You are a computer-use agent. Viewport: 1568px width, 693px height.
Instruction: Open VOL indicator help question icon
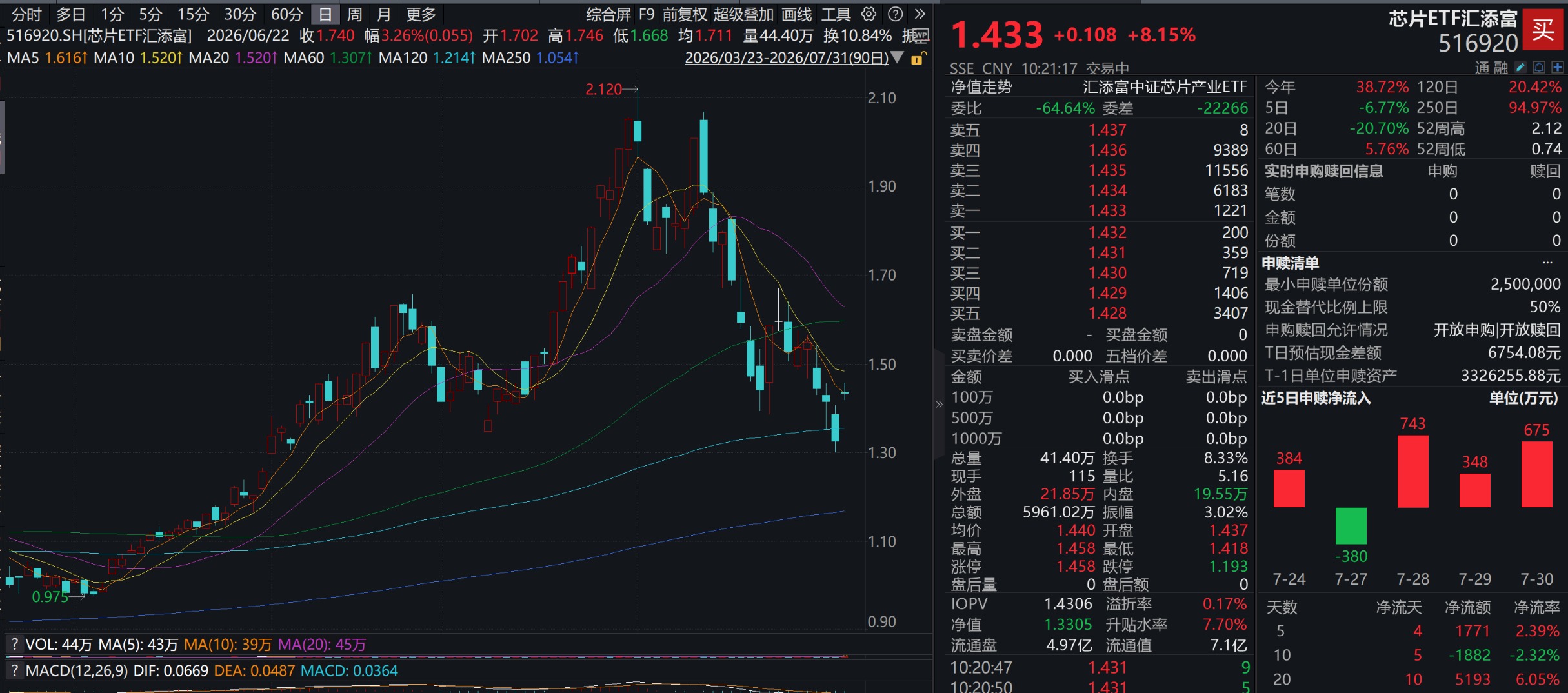click(14, 644)
